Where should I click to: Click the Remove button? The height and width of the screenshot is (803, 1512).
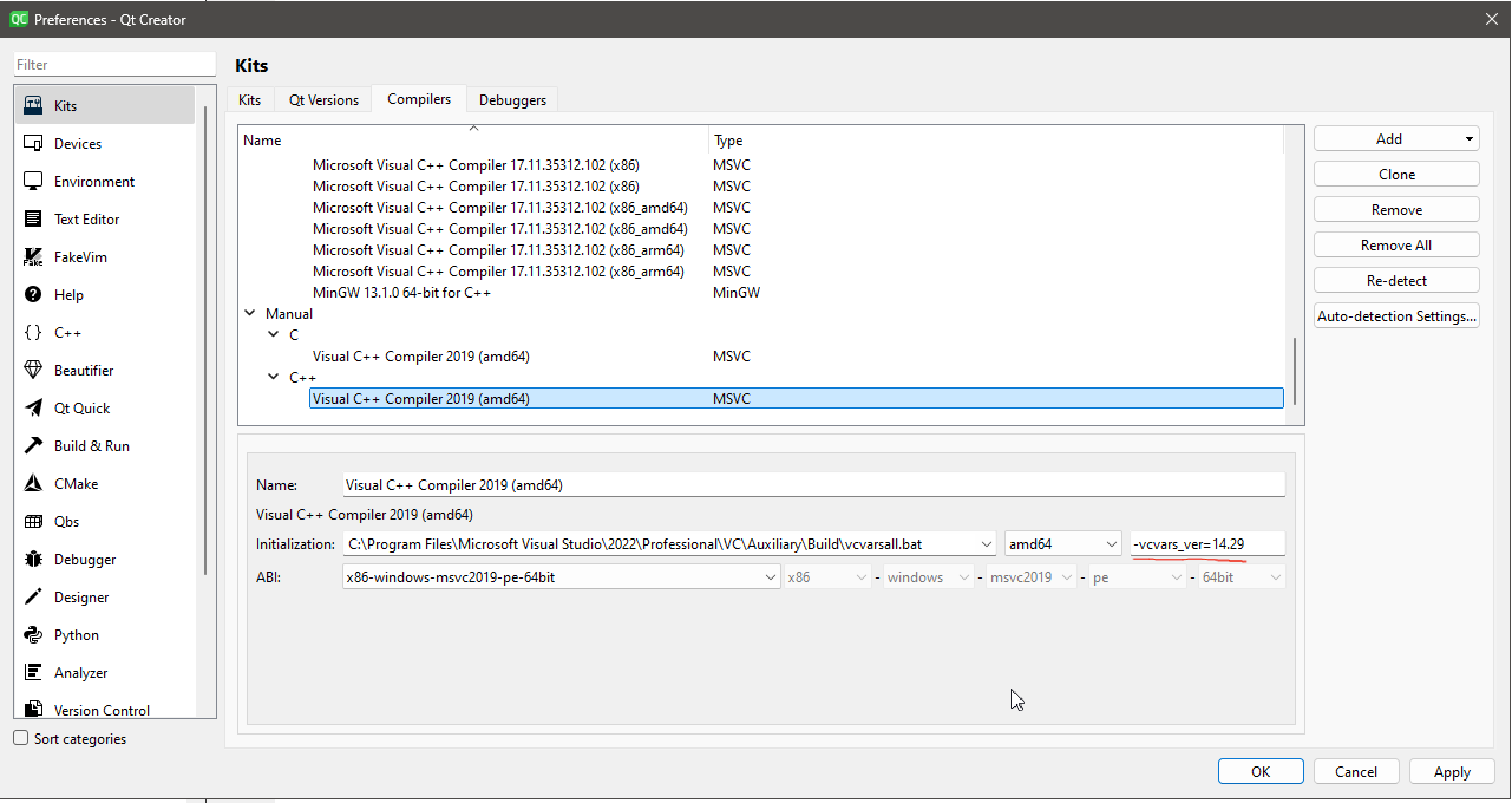pos(1396,210)
